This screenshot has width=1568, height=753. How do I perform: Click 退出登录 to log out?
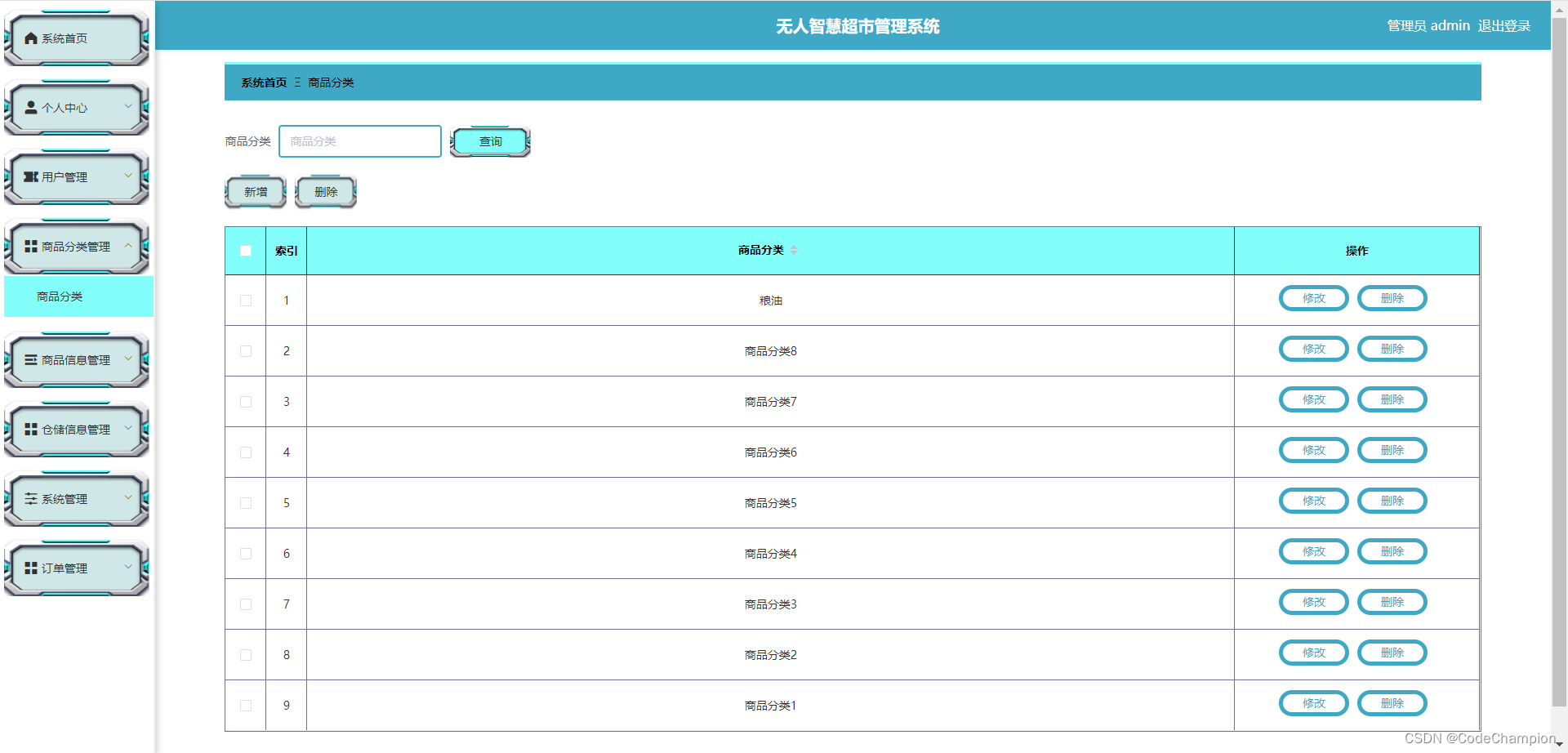1503,25
